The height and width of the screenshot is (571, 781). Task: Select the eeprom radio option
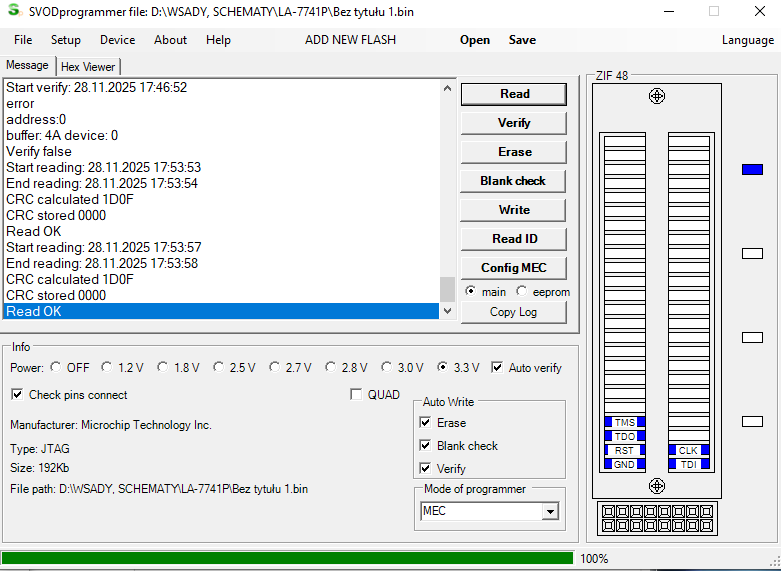pos(522,292)
